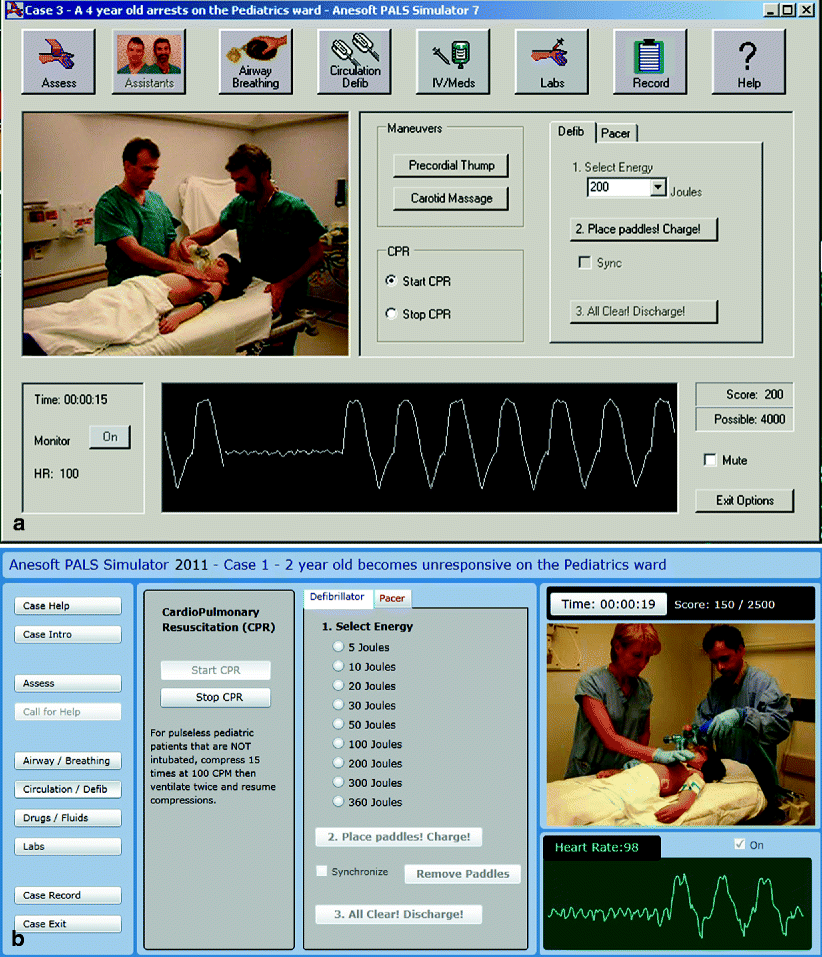Click the Help question mark icon

pyautogui.click(x=749, y=61)
